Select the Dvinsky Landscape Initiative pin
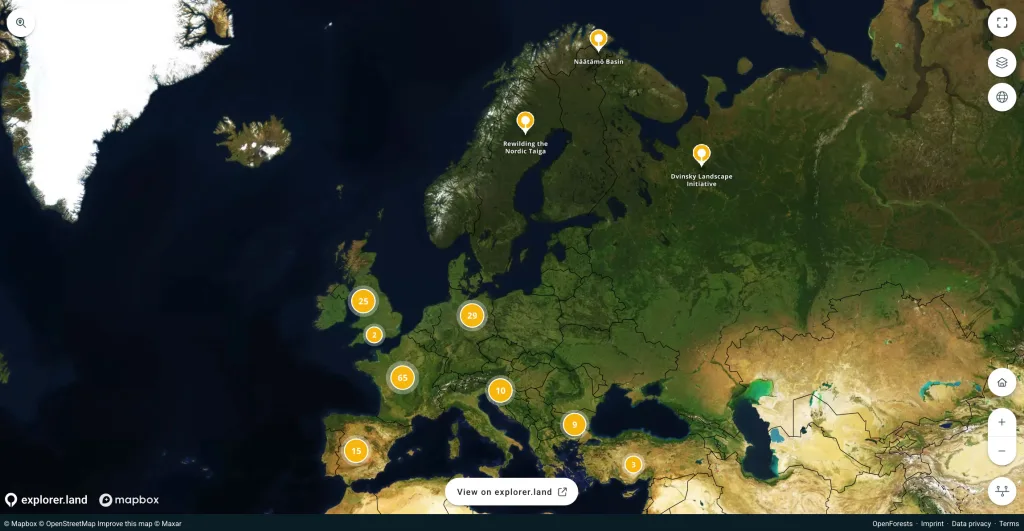 tap(701, 155)
